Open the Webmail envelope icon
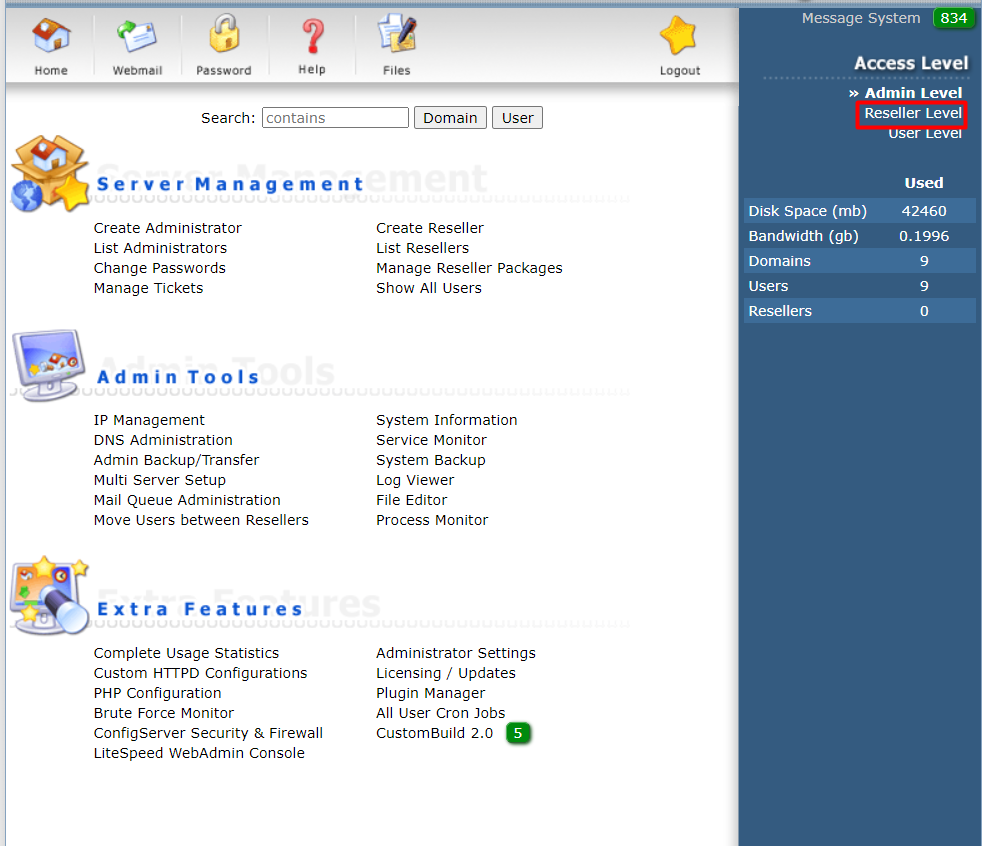982x846 pixels. (x=137, y=37)
